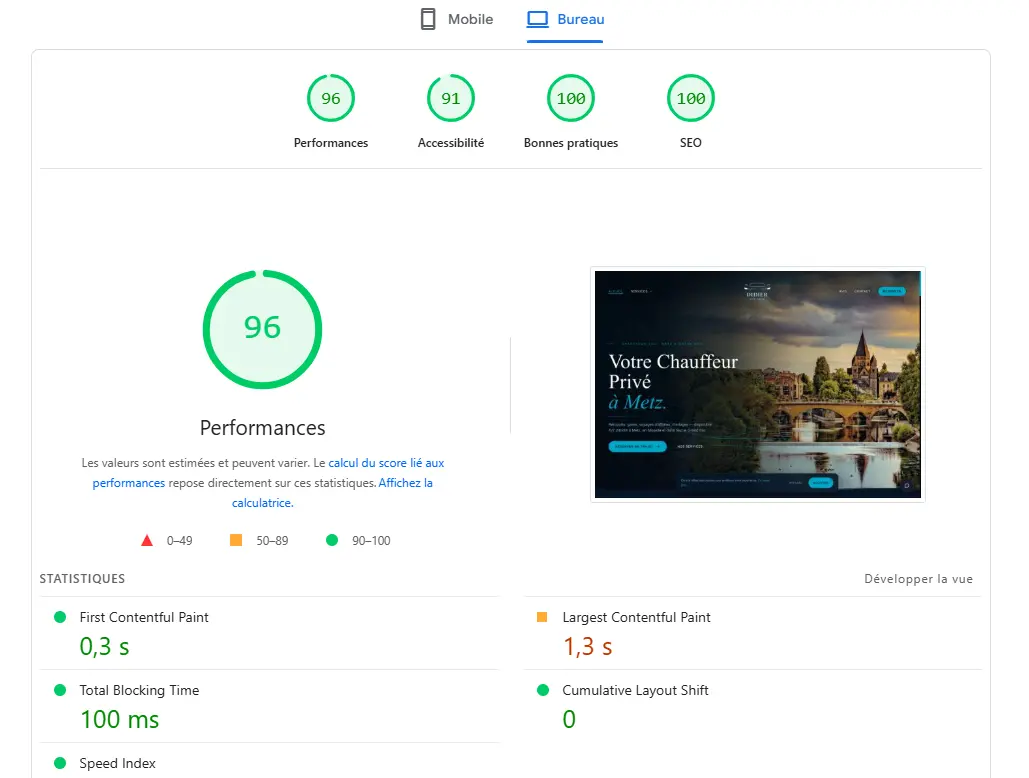This screenshot has width=1029, height=778.
Task: Click the large 96 performance gauge
Action: pyautogui.click(x=262, y=329)
